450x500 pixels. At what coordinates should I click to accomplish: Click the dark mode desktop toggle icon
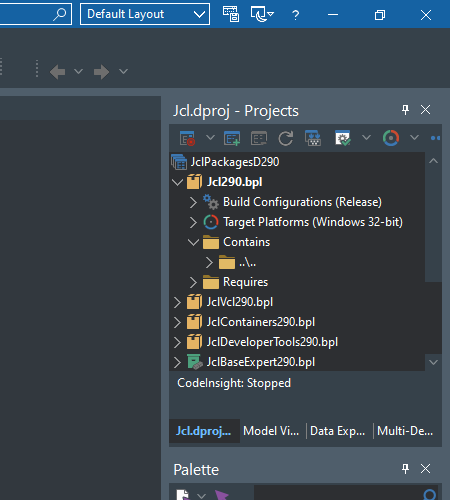pyautogui.click(x=262, y=14)
